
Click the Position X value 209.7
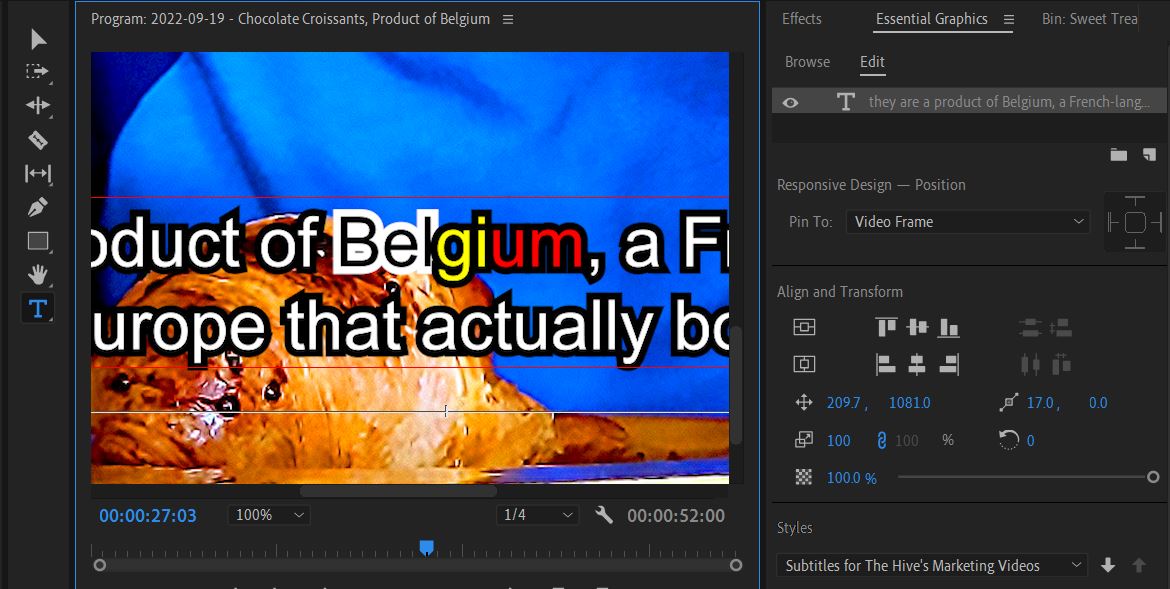(846, 403)
